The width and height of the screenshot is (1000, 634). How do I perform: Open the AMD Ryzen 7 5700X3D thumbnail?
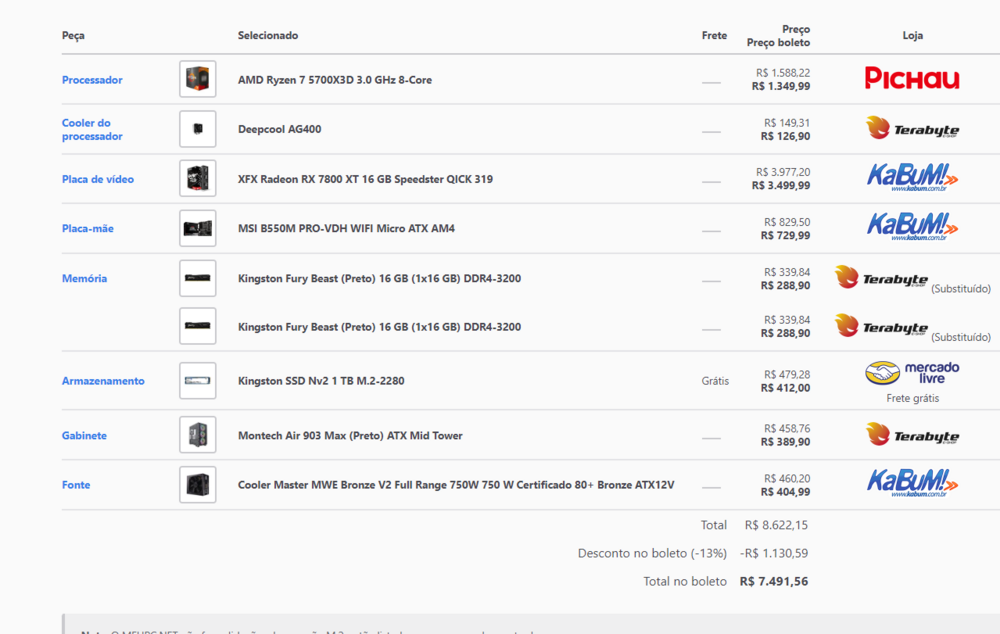click(x=198, y=79)
